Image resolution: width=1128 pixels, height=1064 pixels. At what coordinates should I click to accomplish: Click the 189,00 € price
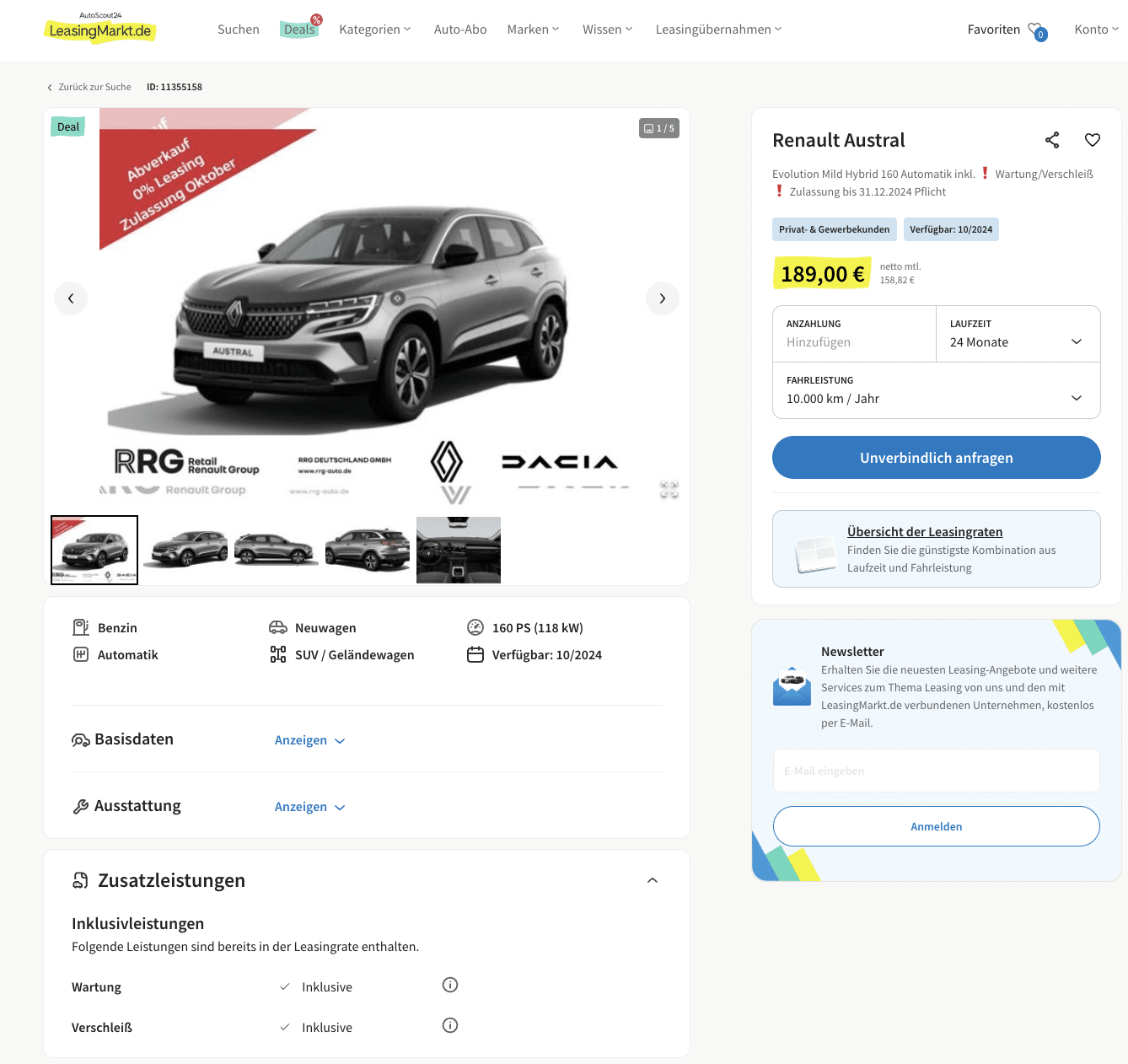pos(822,274)
